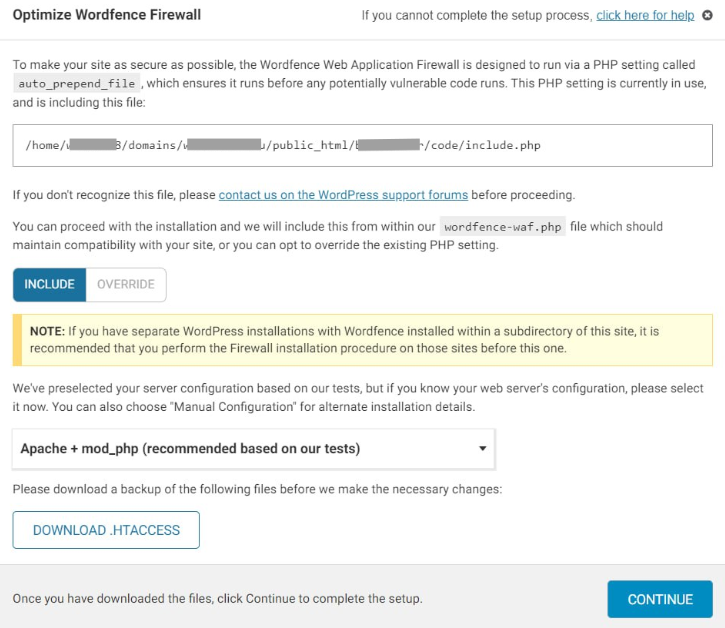725x628 pixels.
Task: Open the "click here for help" link
Action: coord(645,16)
